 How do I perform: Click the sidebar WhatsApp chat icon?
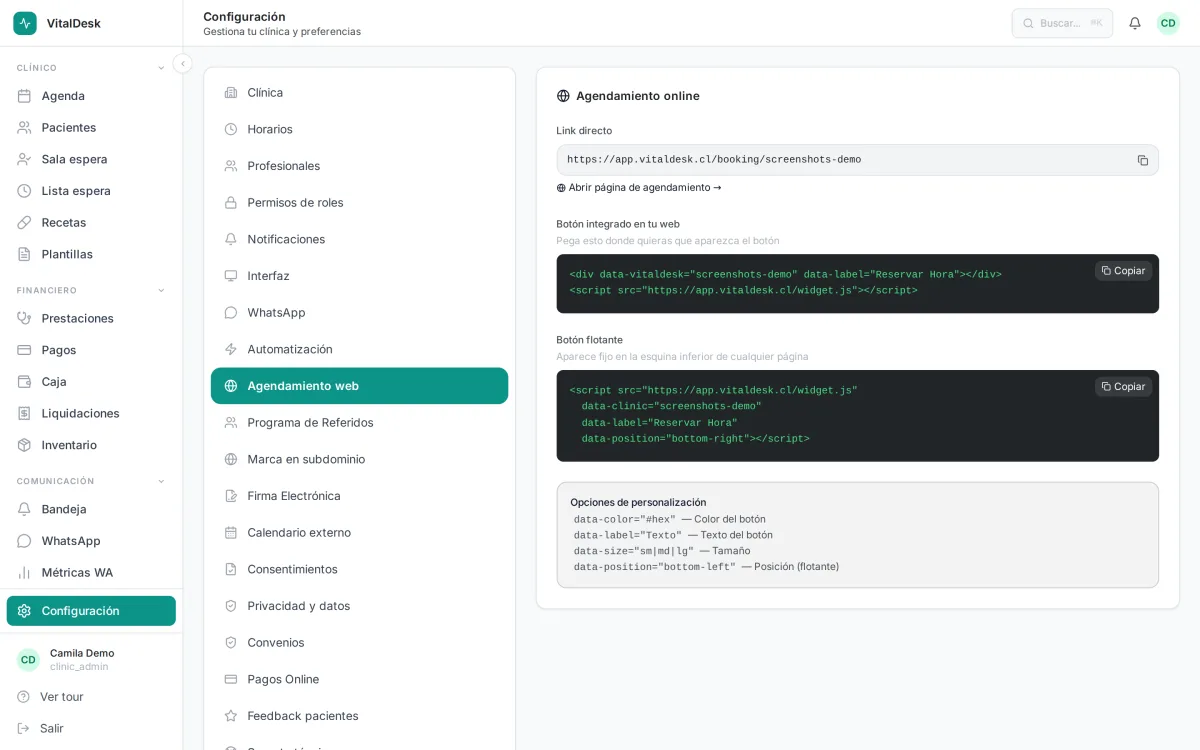tap(24, 541)
